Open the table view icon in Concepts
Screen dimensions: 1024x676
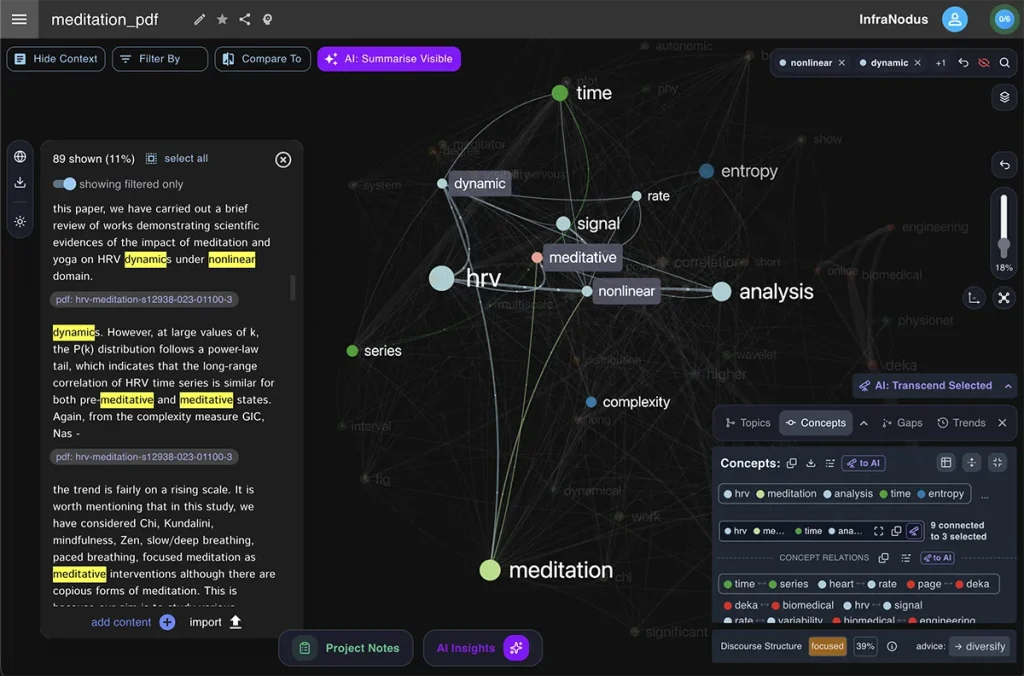946,462
